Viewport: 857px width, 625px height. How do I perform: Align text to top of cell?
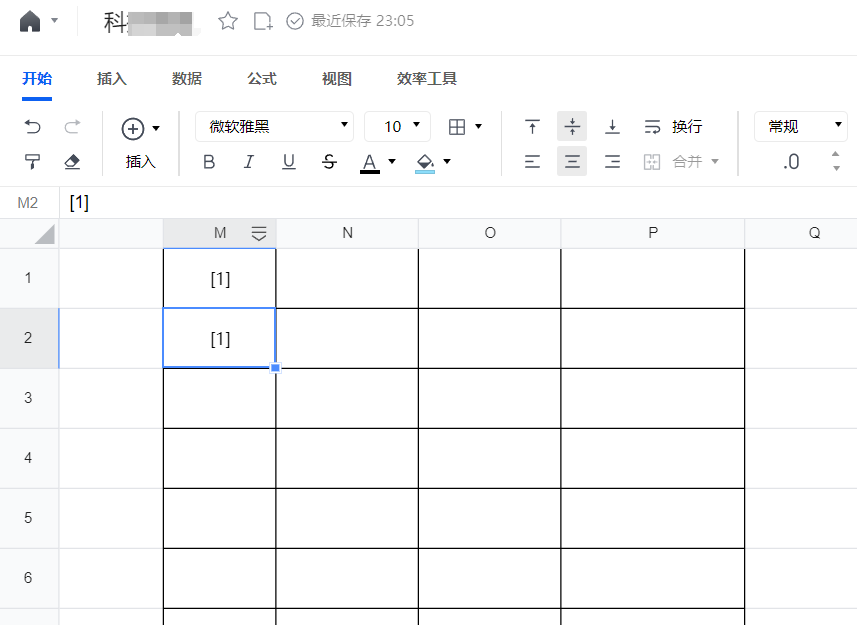(533, 127)
